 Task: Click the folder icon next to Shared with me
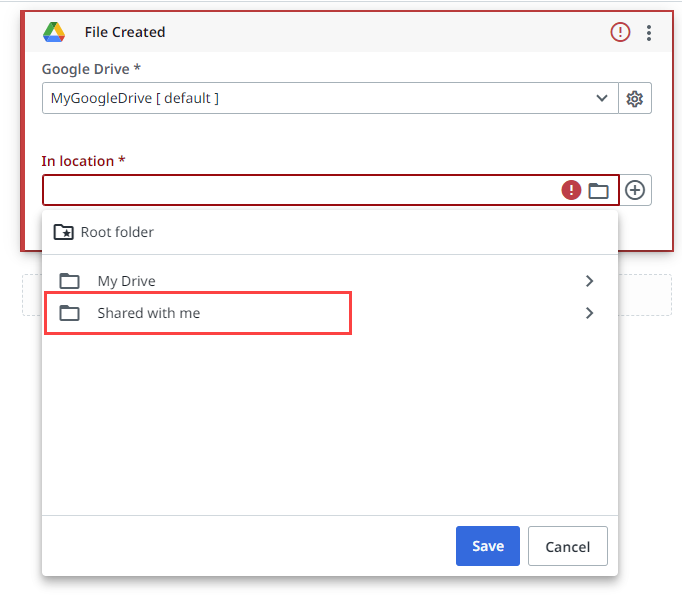69,313
